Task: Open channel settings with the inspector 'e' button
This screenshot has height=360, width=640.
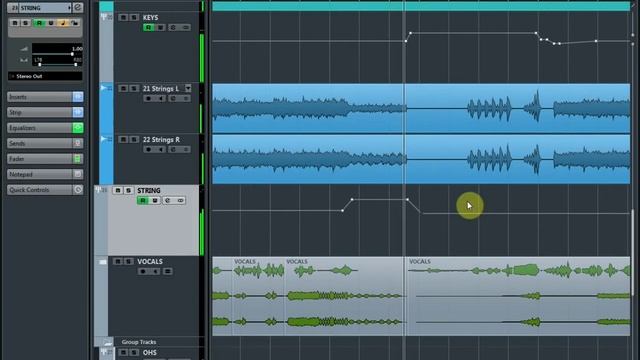Action: [x=78, y=7]
